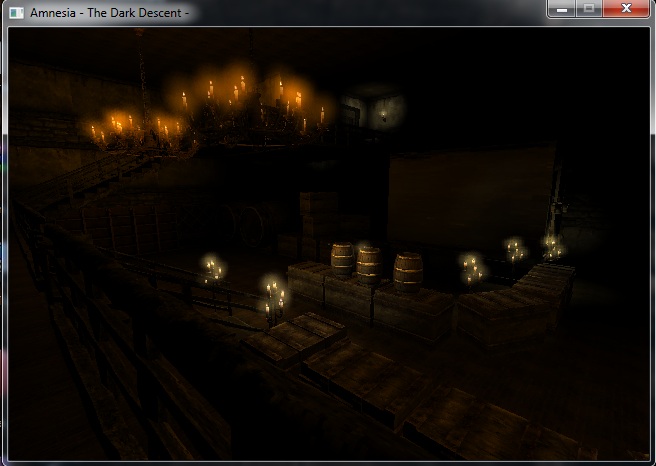This screenshot has height=466, width=656.
Task: Select the middle barrel on the crates
Action: [x=369, y=264]
